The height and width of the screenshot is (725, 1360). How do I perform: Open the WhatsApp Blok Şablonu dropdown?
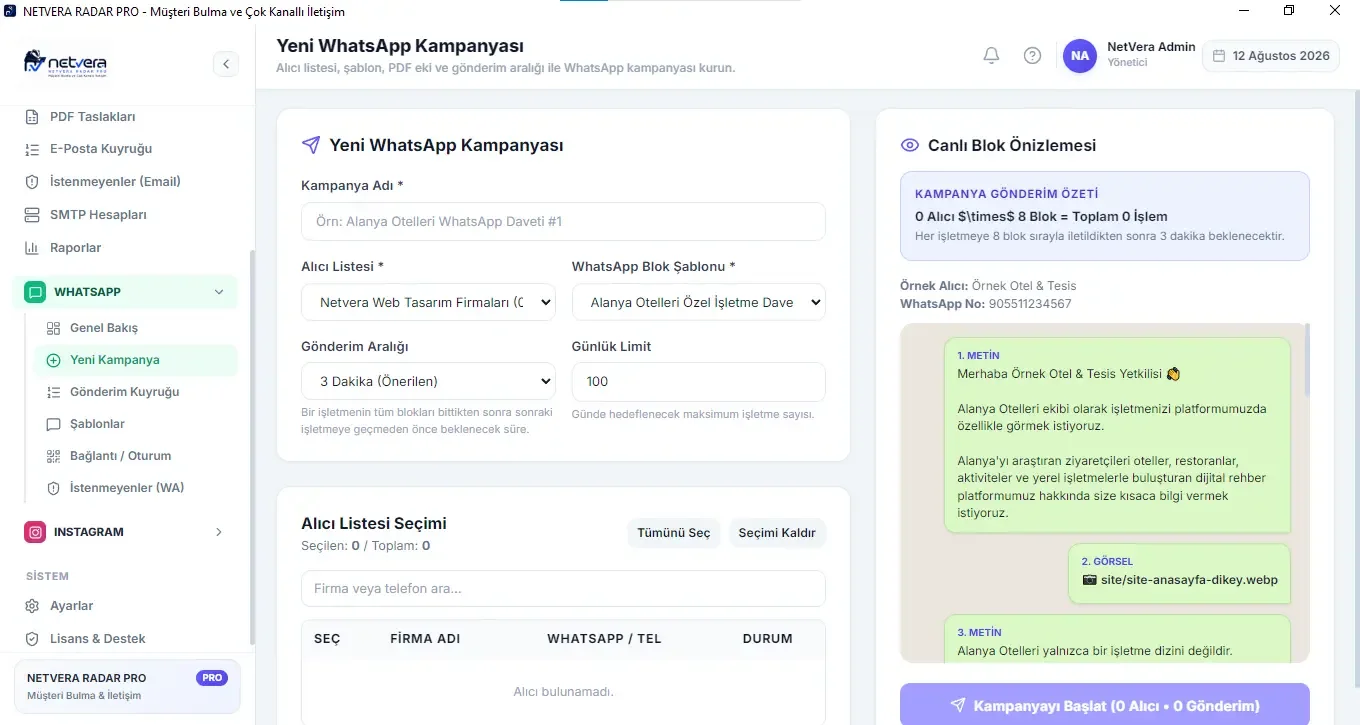[699, 302]
